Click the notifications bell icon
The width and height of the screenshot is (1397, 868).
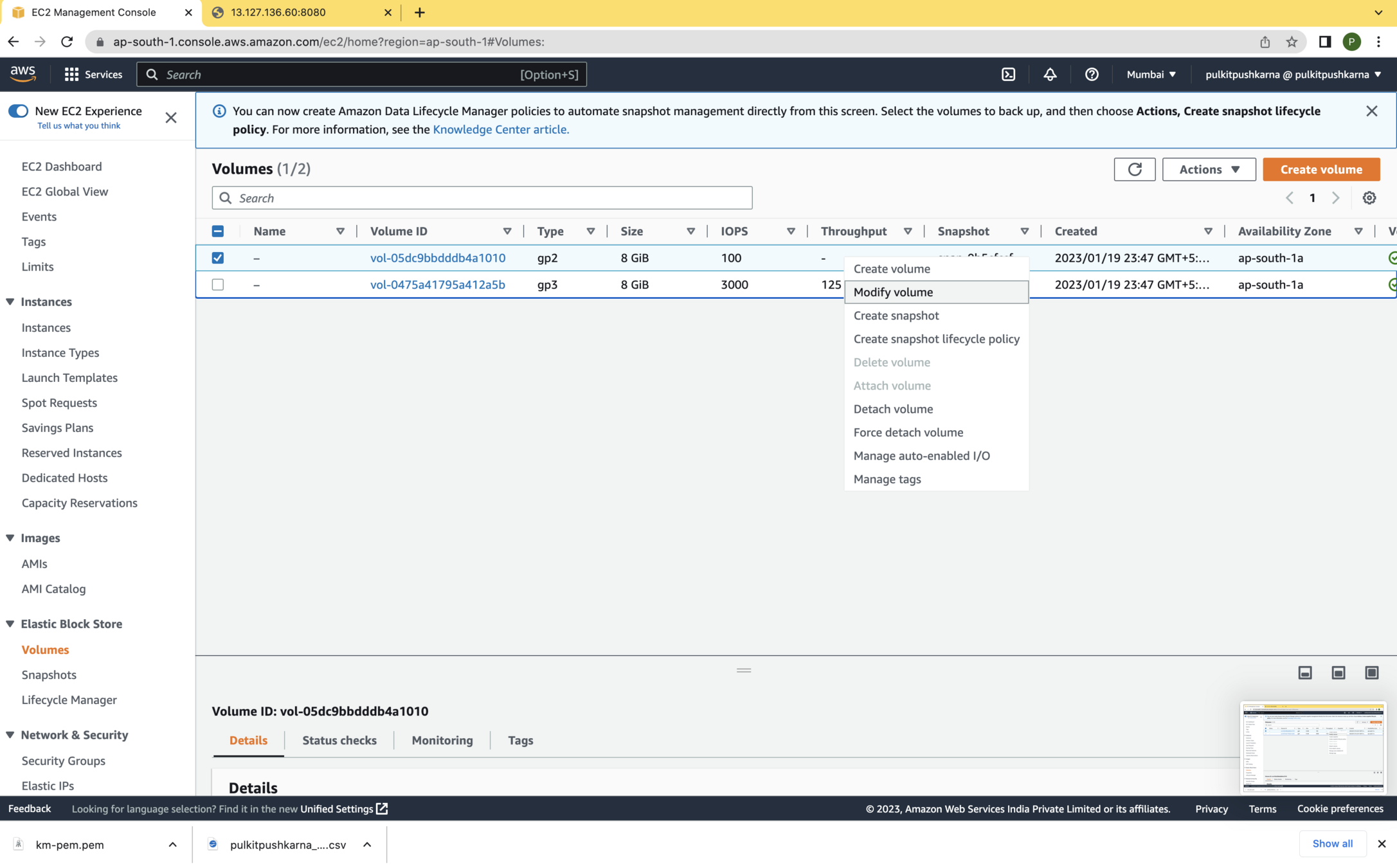1050,75
